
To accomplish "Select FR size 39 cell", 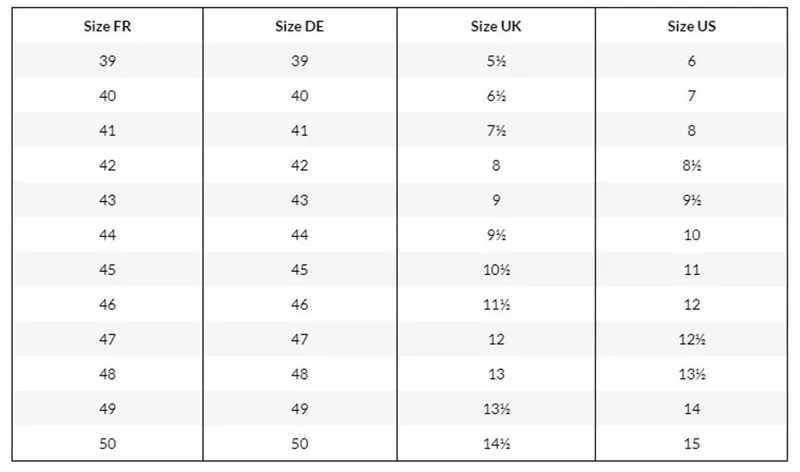I will tap(107, 61).
